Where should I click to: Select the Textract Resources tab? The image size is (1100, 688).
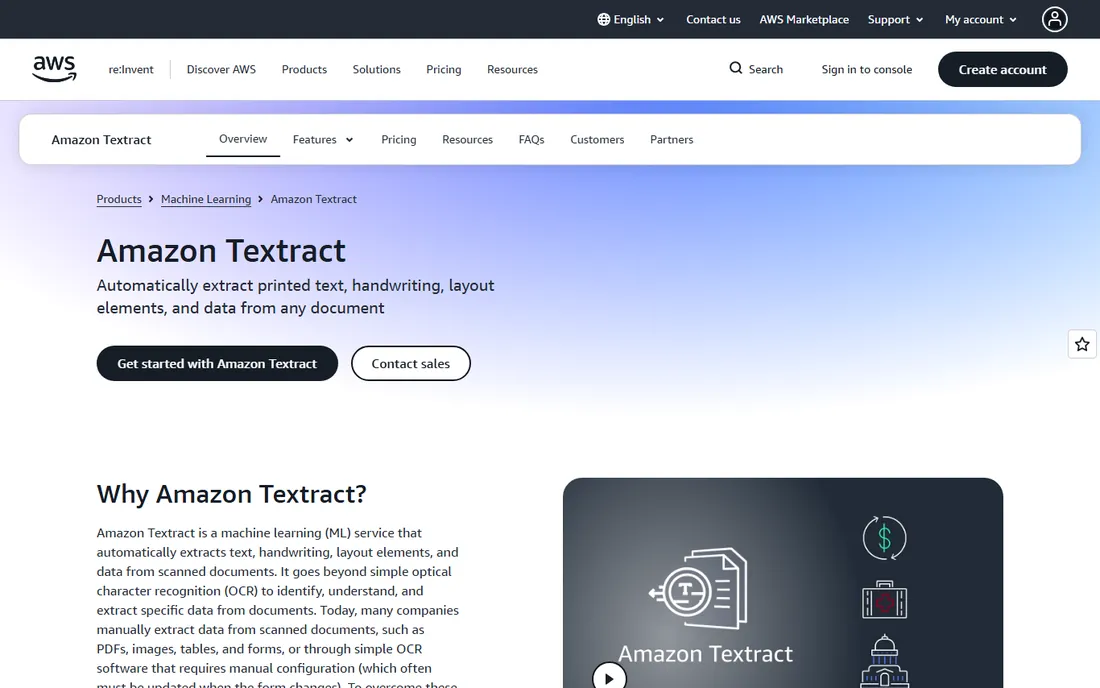coord(467,140)
